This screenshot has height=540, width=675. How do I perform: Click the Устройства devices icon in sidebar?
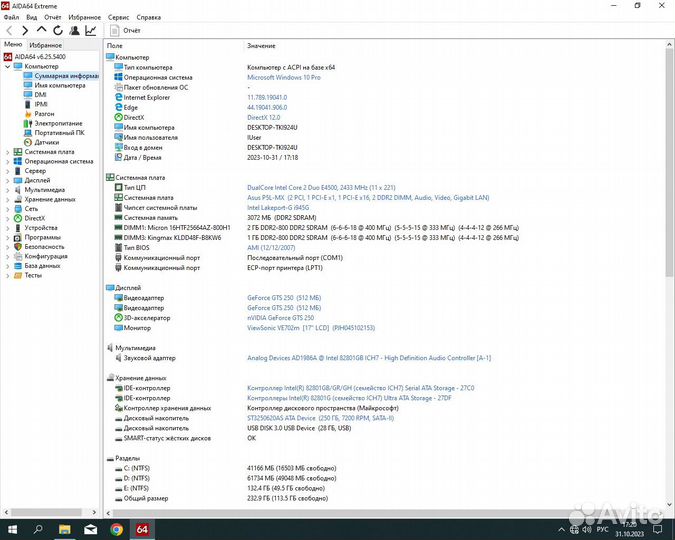tap(18, 228)
